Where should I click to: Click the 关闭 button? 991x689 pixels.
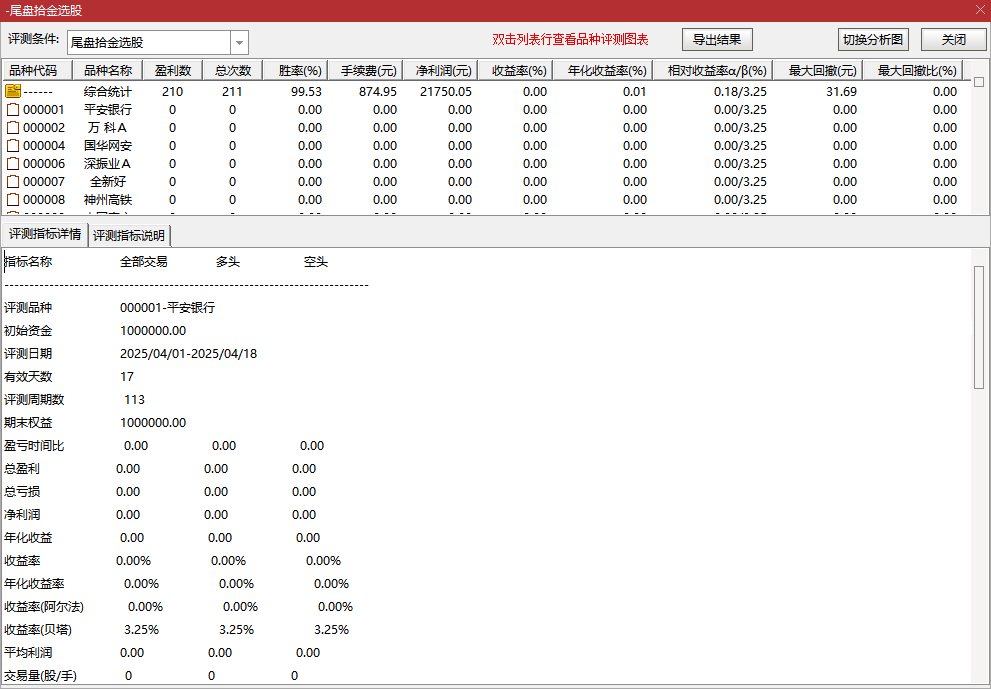(x=953, y=39)
